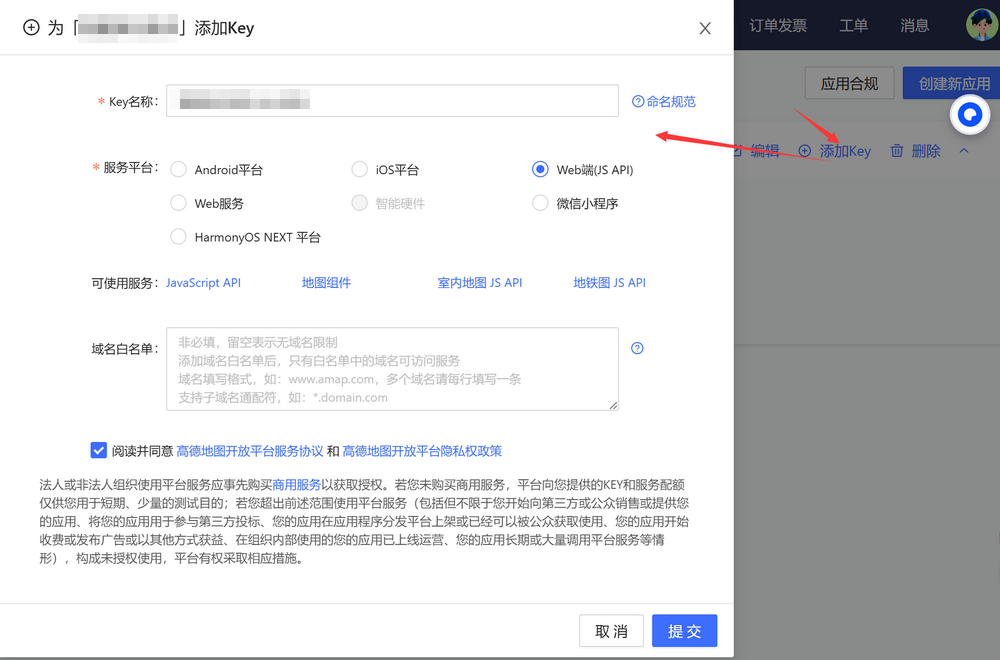The width and height of the screenshot is (1000, 660).
Task: Click the 添加Key plus icon
Action: pos(805,151)
